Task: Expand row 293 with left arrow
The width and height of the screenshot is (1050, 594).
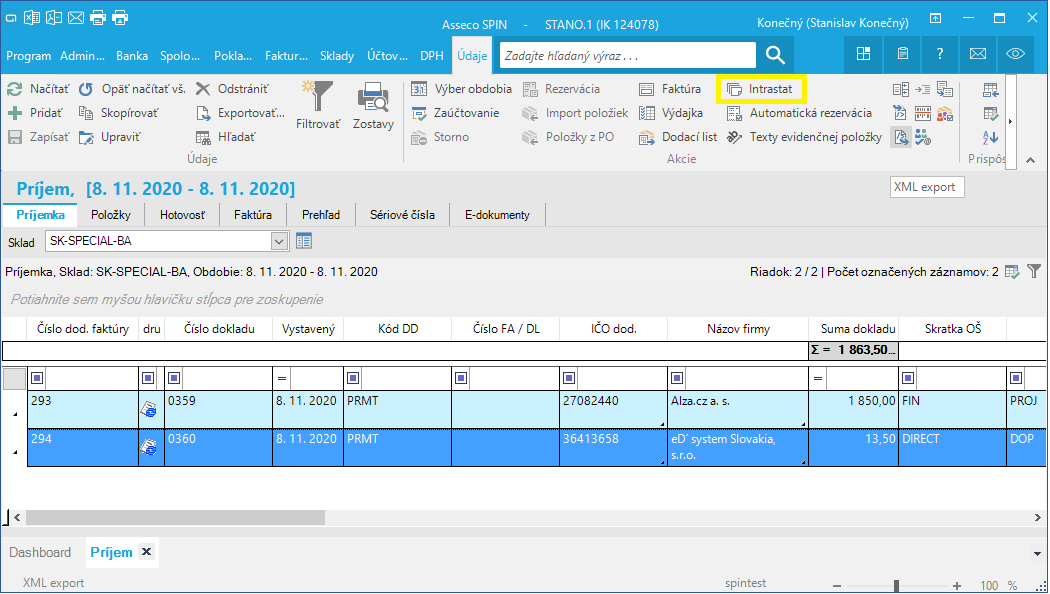Action: pyautogui.click(x=15, y=415)
